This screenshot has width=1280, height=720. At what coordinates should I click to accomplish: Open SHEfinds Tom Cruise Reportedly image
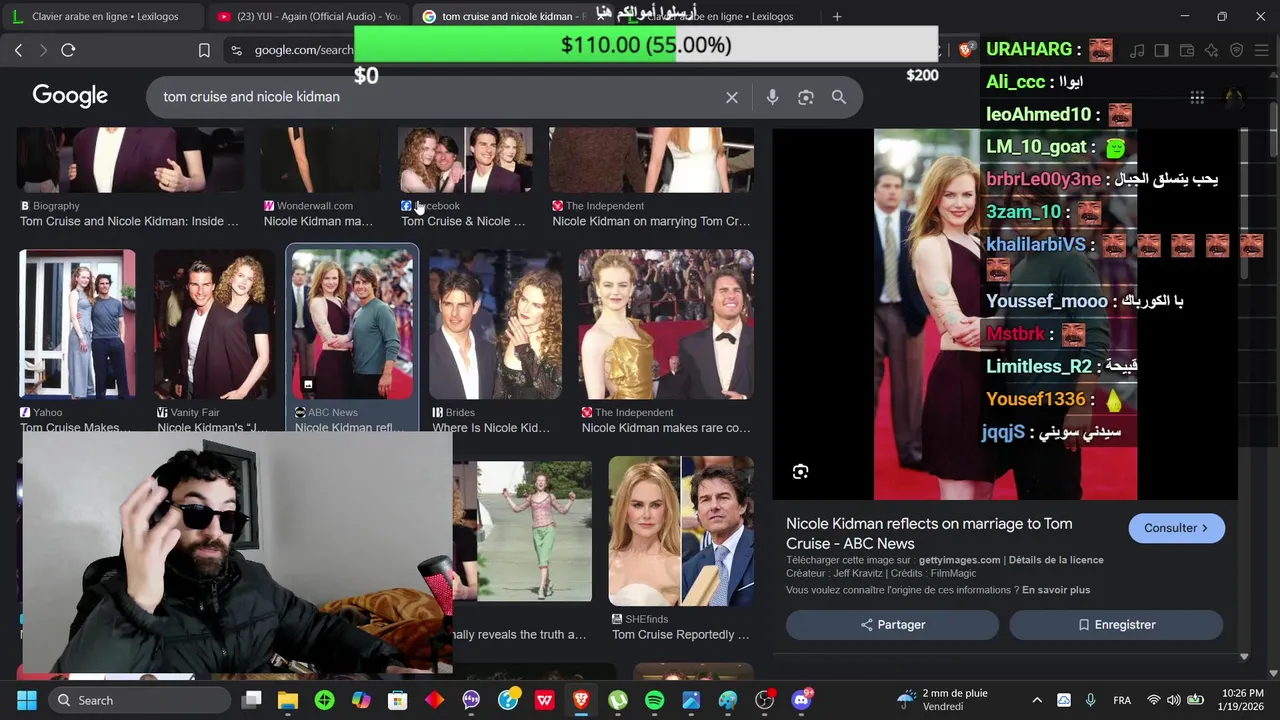coord(681,530)
